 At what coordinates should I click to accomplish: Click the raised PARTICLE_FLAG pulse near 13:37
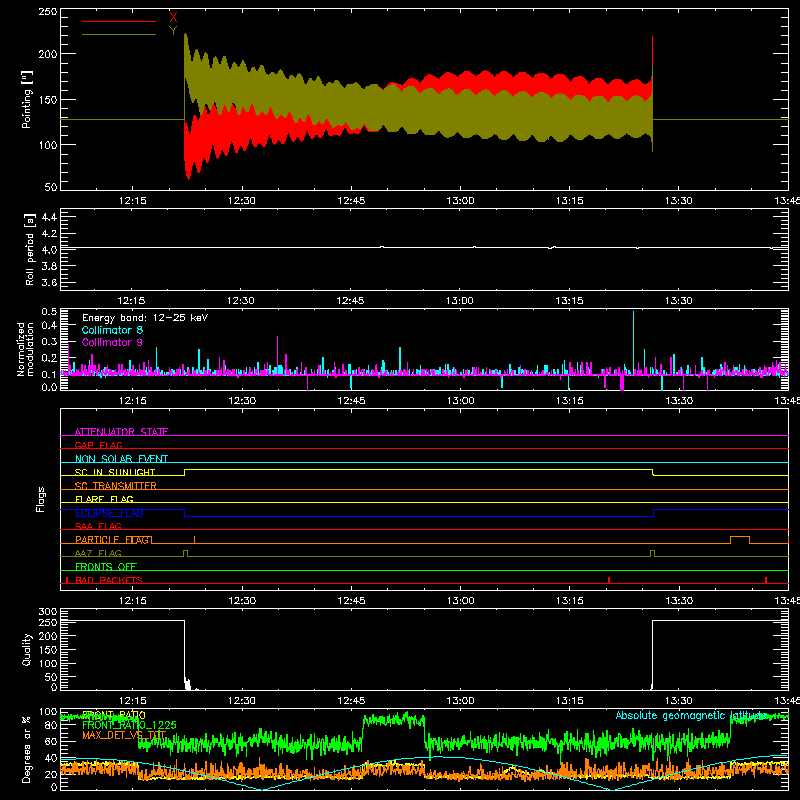pyautogui.click(x=740, y=540)
